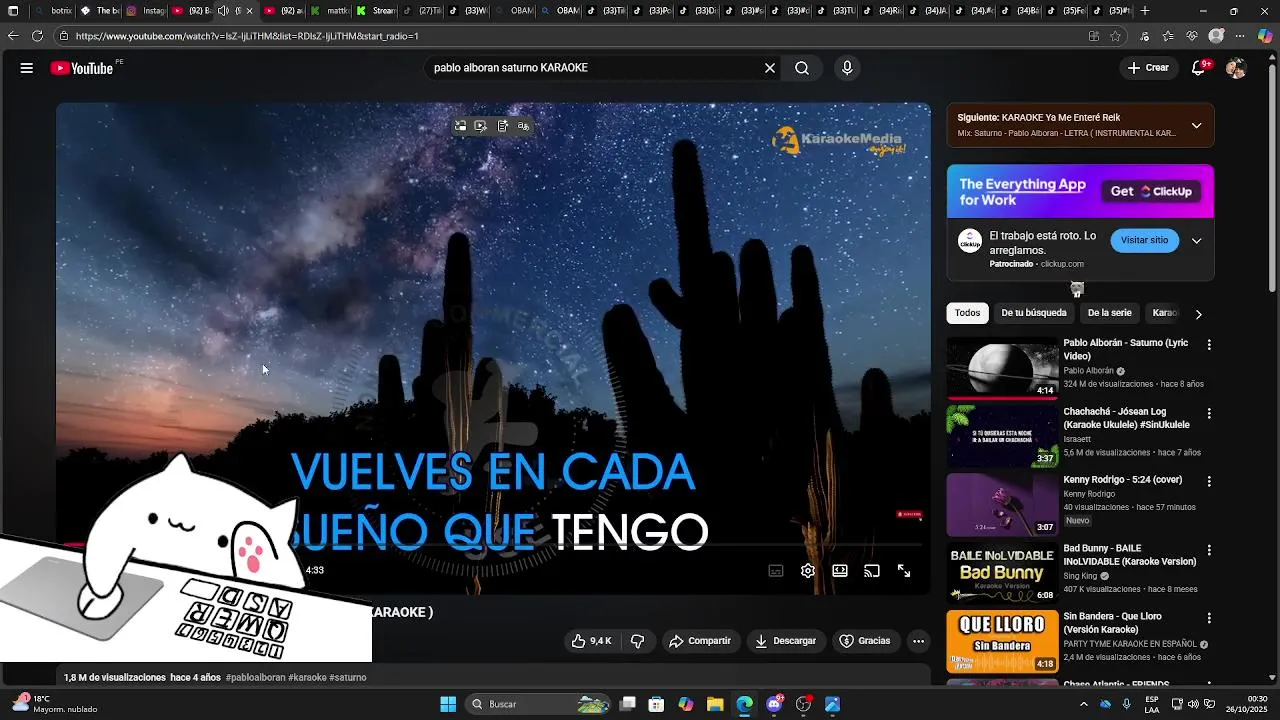This screenshot has height=720, width=1280.
Task: Open Bad Bunny BAILE INoLVIDABLE thumbnail
Action: click(x=1002, y=573)
